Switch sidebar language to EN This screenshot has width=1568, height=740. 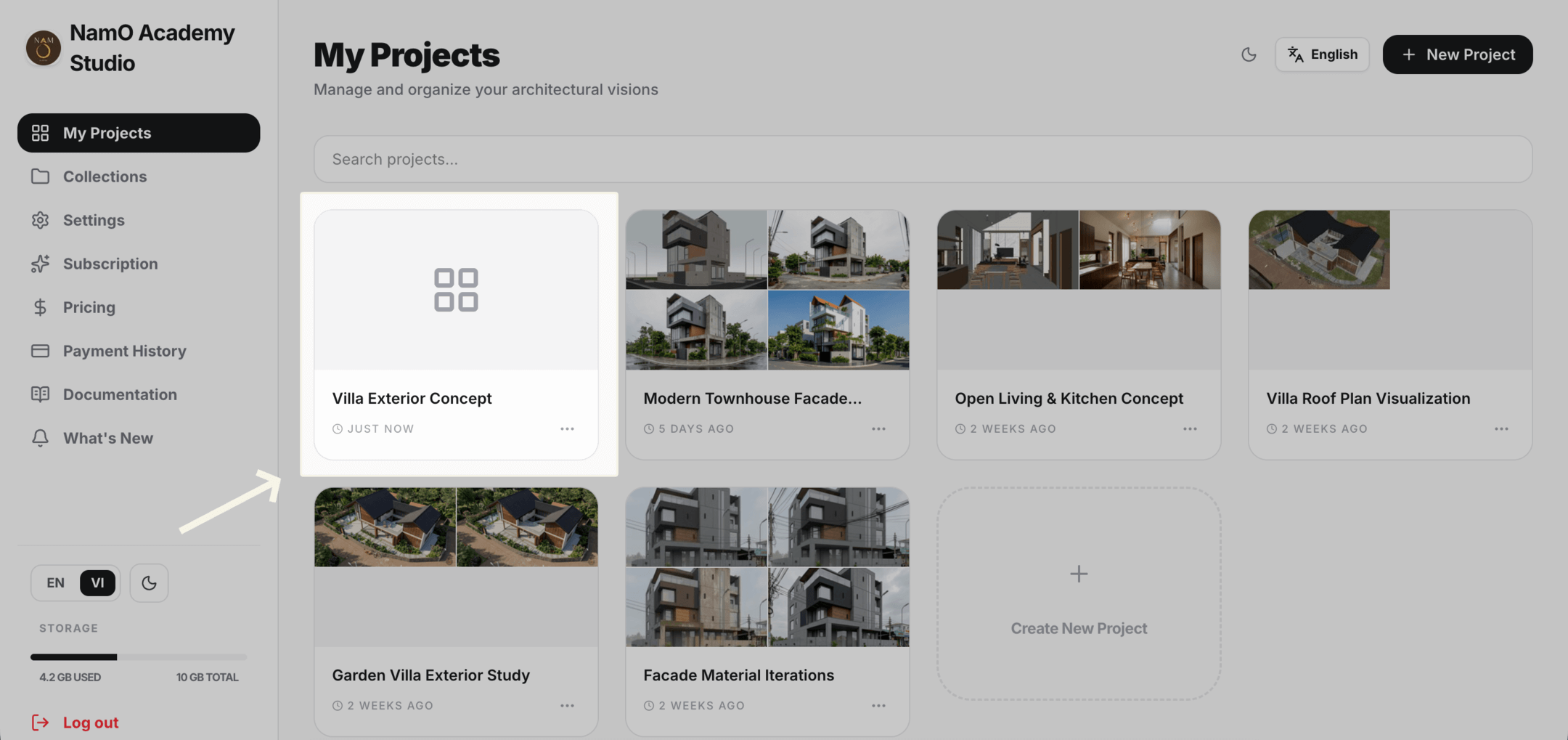(x=55, y=583)
